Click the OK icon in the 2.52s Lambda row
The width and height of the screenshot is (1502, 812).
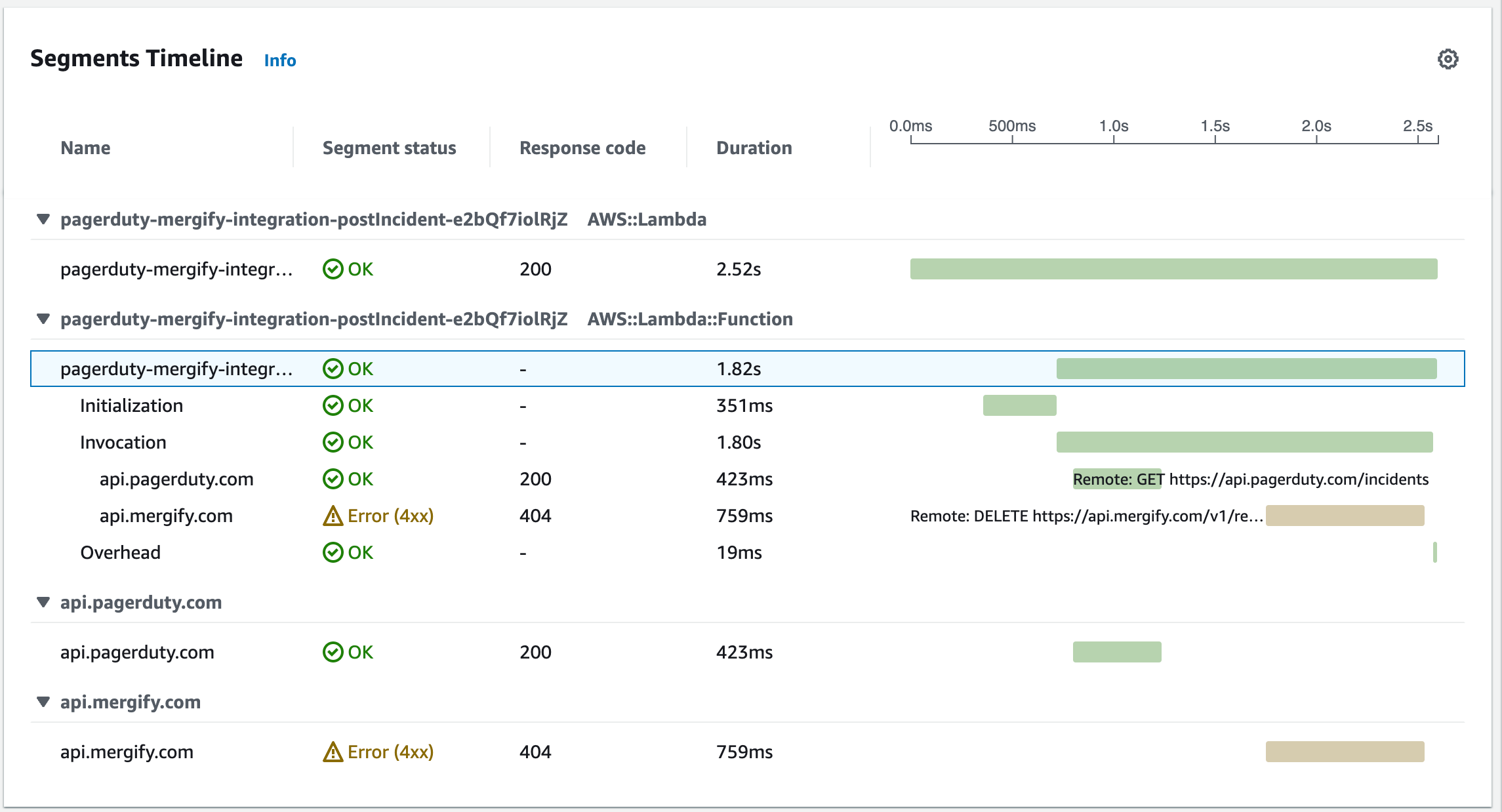point(333,269)
